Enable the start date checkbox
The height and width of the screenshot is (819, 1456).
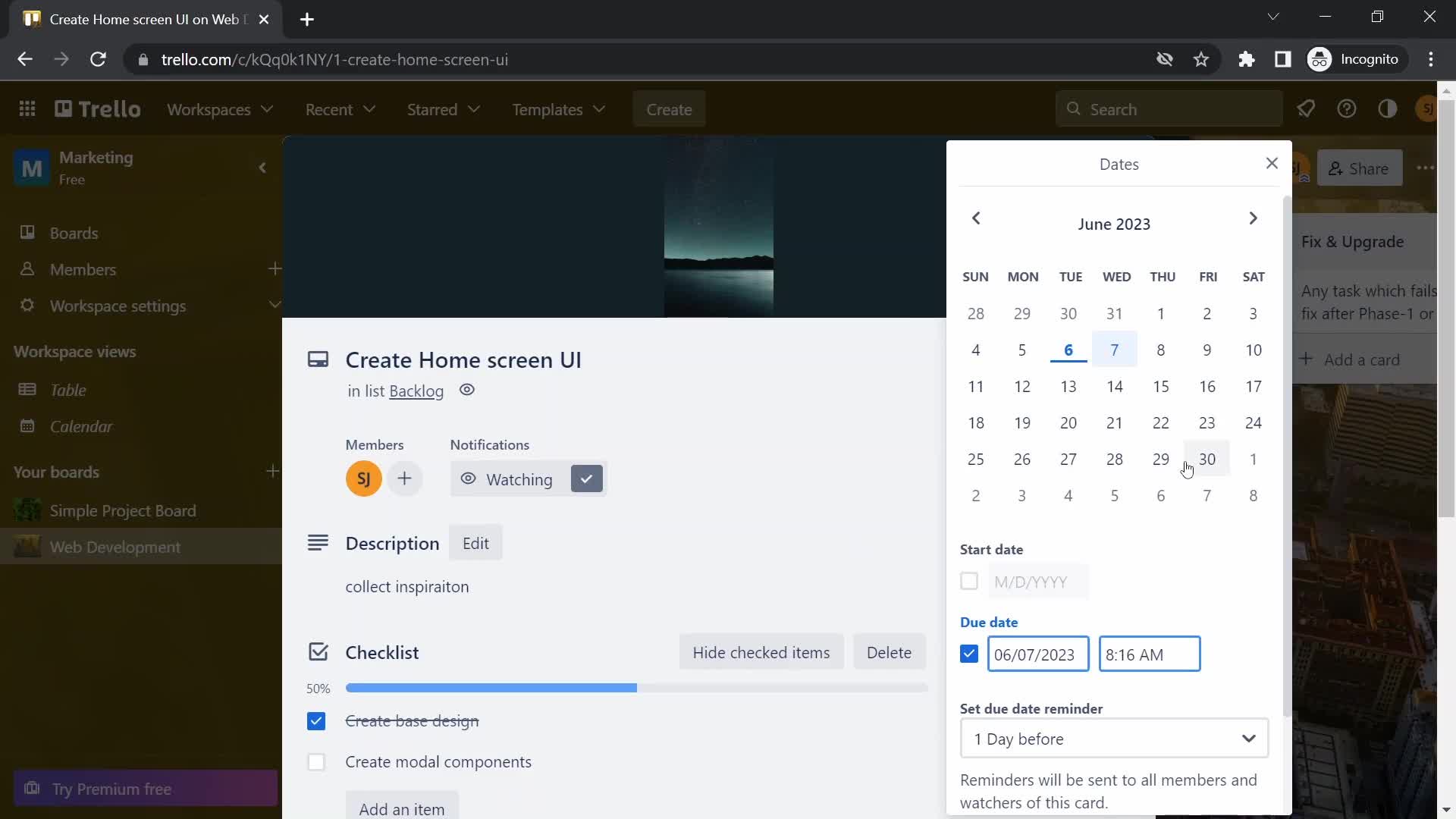pyautogui.click(x=969, y=581)
